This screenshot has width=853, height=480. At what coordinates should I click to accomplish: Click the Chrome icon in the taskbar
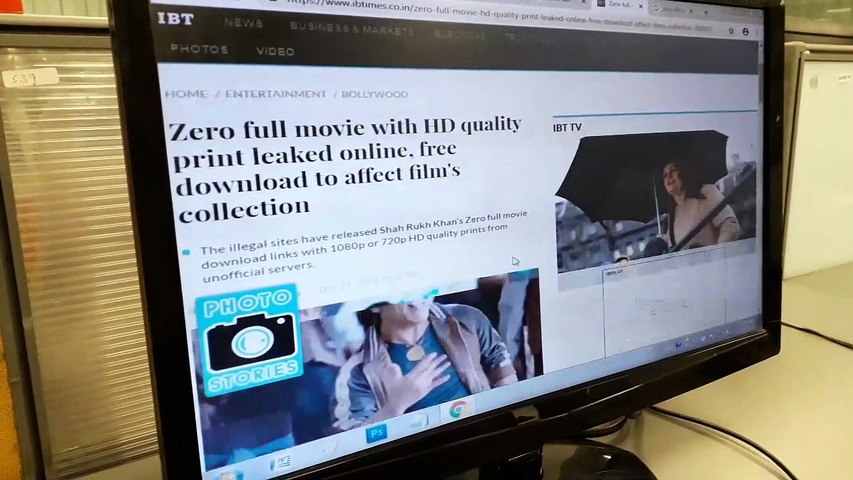(x=458, y=409)
